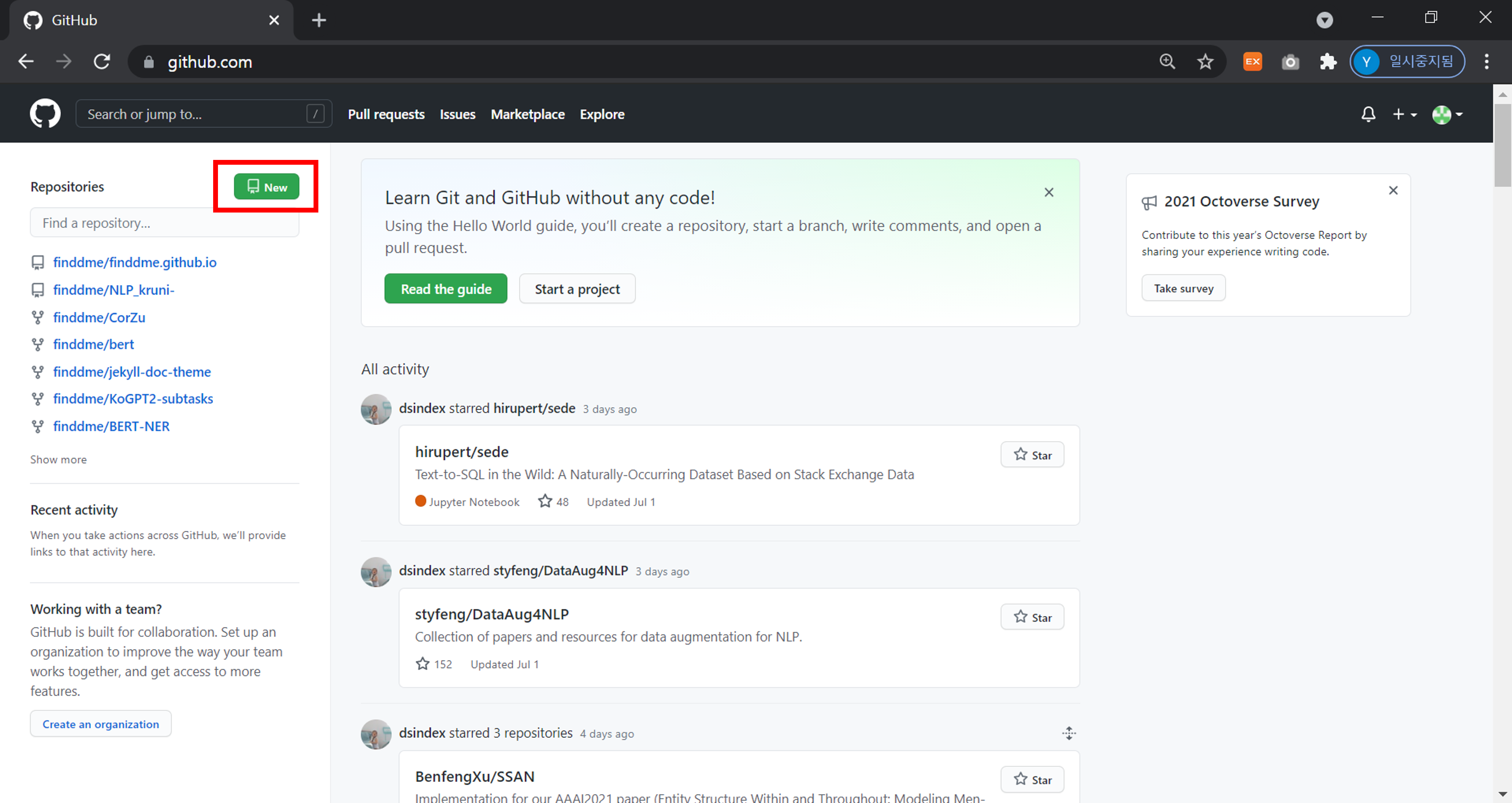The height and width of the screenshot is (803, 1512).
Task: Open notifications bell icon
Action: pyautogui.click(x=1368, y=114)
